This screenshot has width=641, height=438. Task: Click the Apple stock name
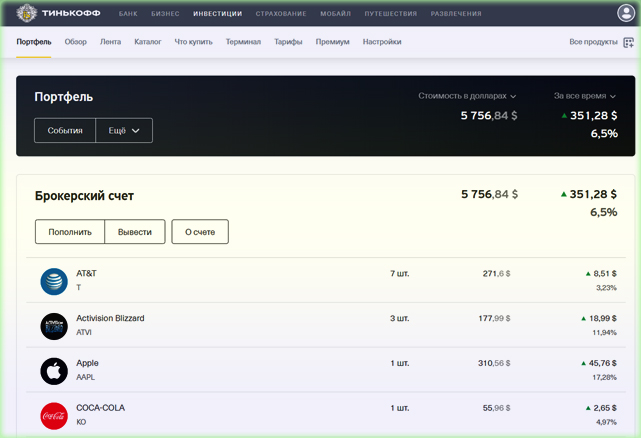[x=87, y=363]
